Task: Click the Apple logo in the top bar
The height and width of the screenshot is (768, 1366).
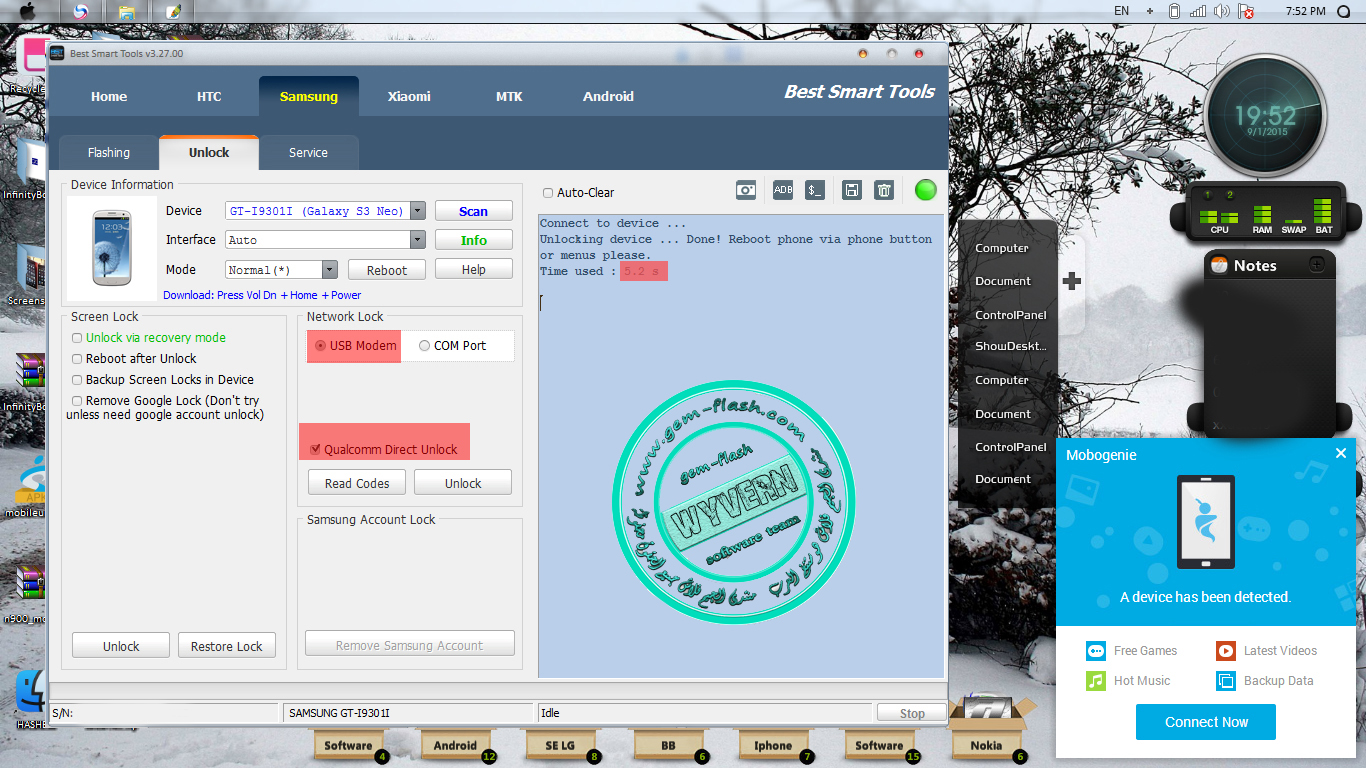Action: coord(27,11)
